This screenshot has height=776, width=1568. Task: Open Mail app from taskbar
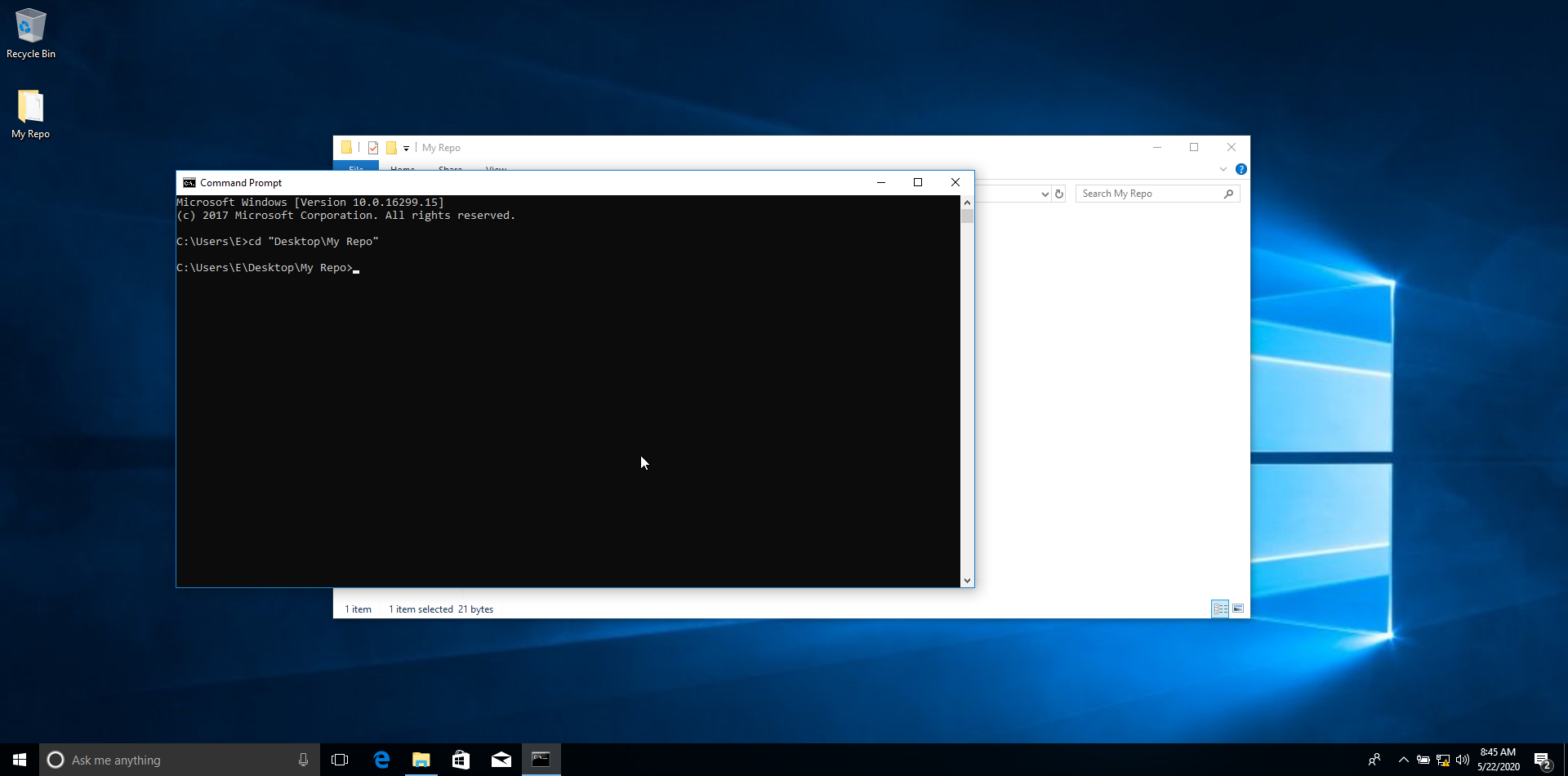(501, 760)
